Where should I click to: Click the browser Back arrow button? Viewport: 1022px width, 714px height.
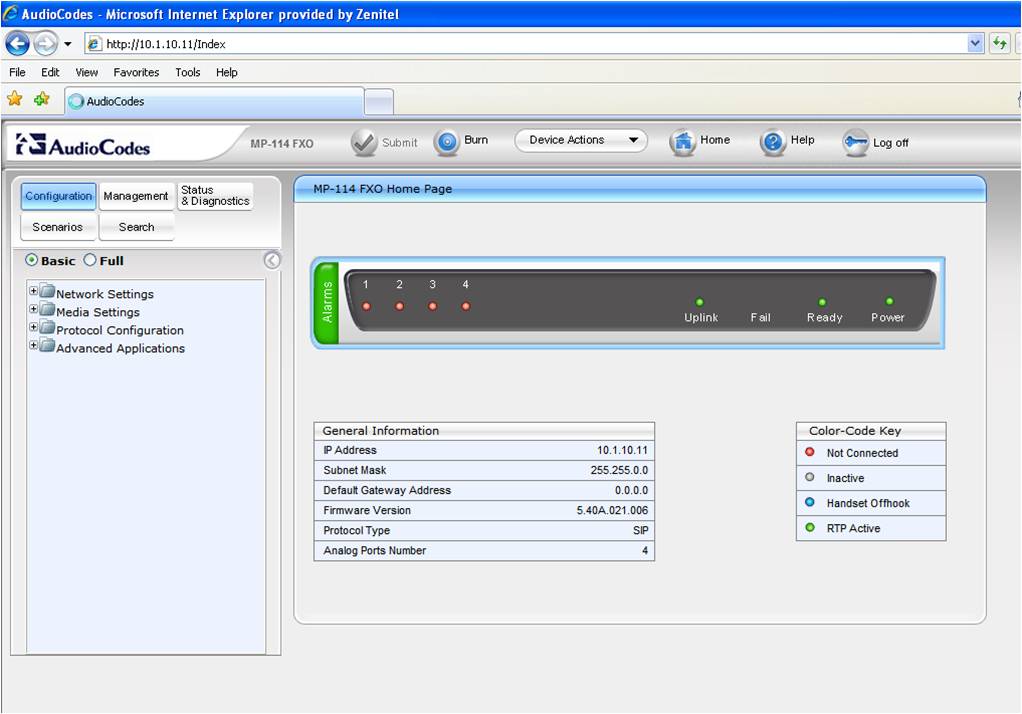(x=17, y=44)
